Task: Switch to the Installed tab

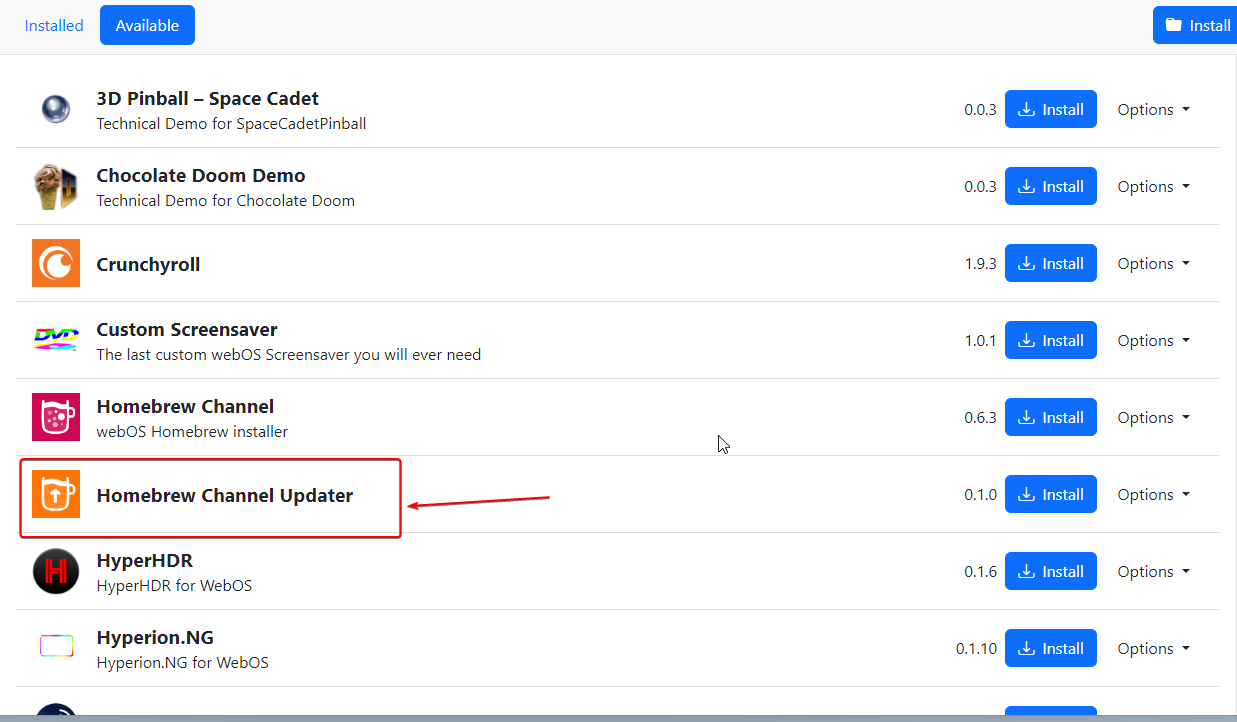Action: [x=54, y=26]
